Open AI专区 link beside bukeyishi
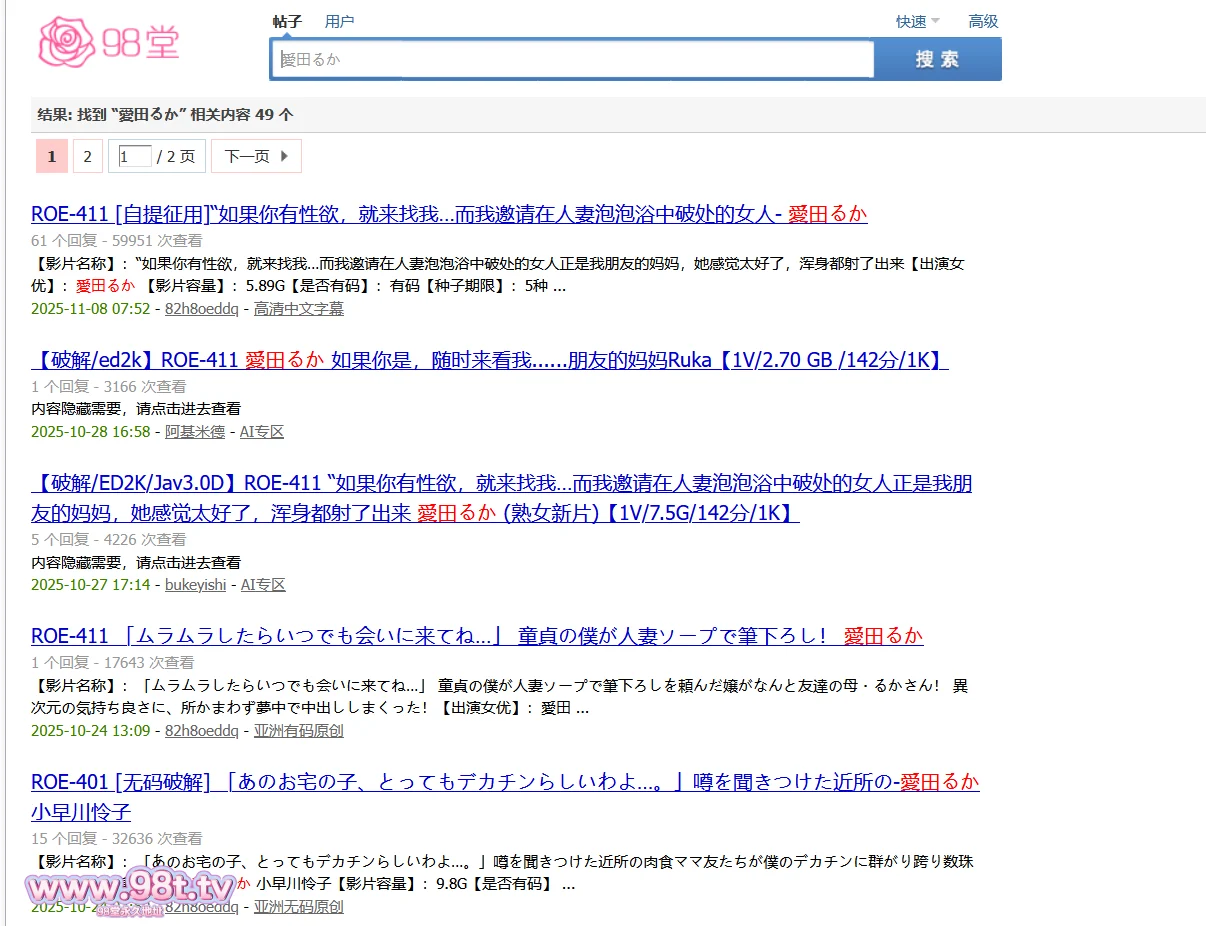Viewport: 1206px width, 926px height. click(263, 584)
